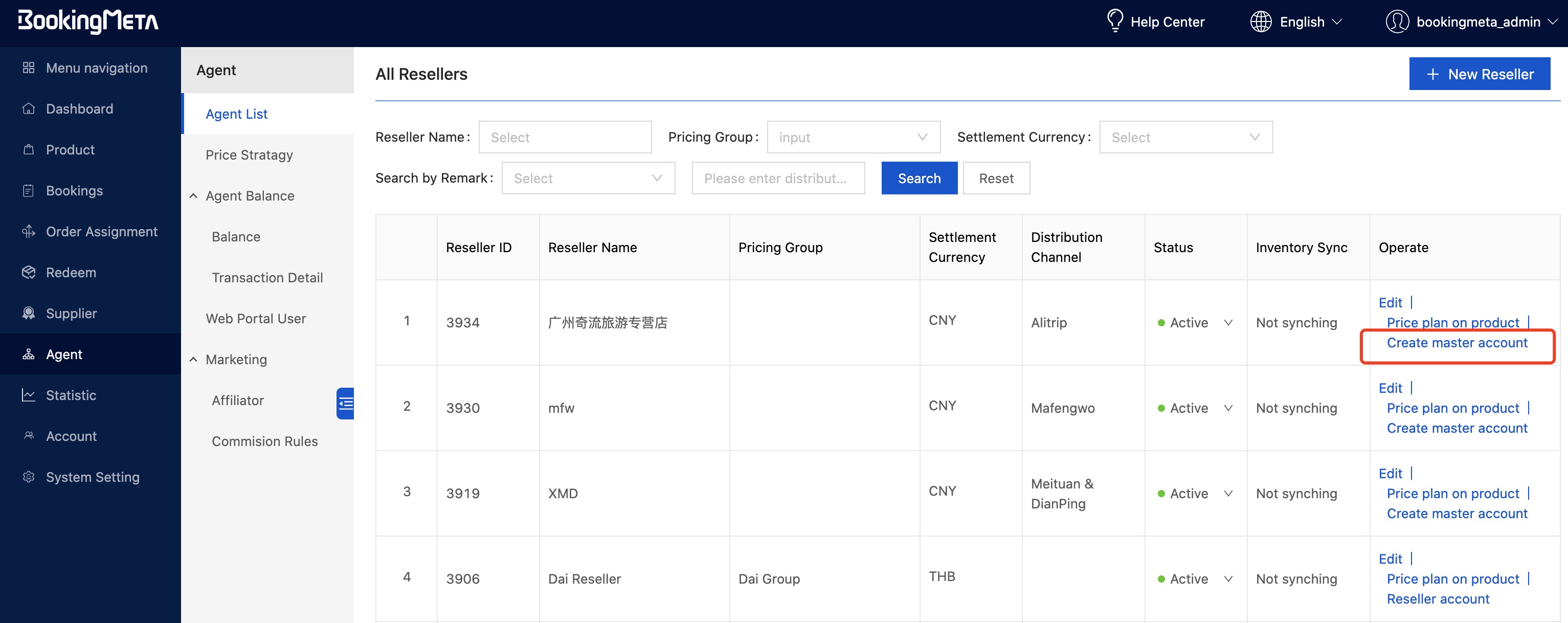Open Price Stratagy menu item
The width and height of the screenshot is (1568, 623).
pyautogui.click(x=249, y=154)
